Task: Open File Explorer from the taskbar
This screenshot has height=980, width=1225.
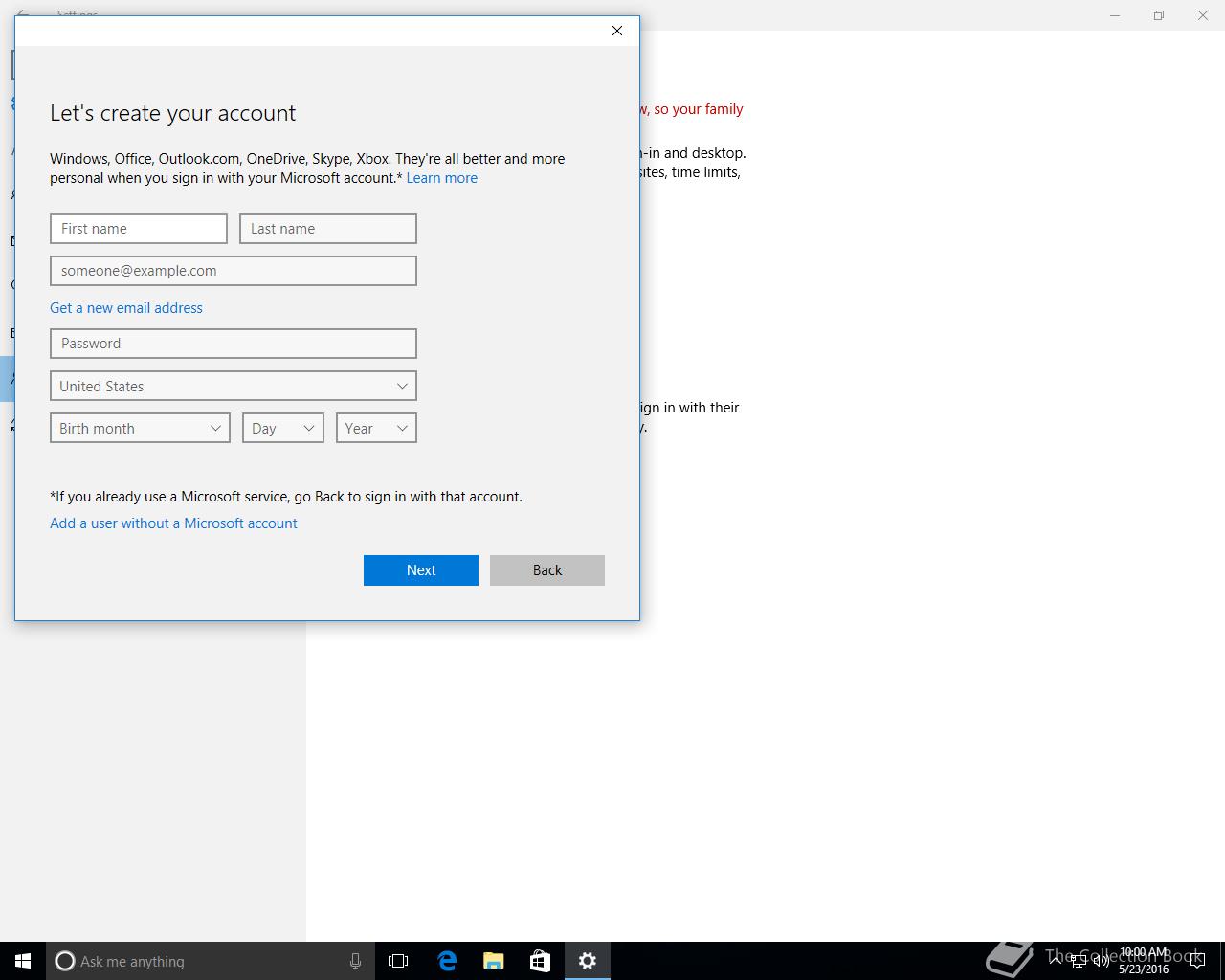Action: point(494,961)
